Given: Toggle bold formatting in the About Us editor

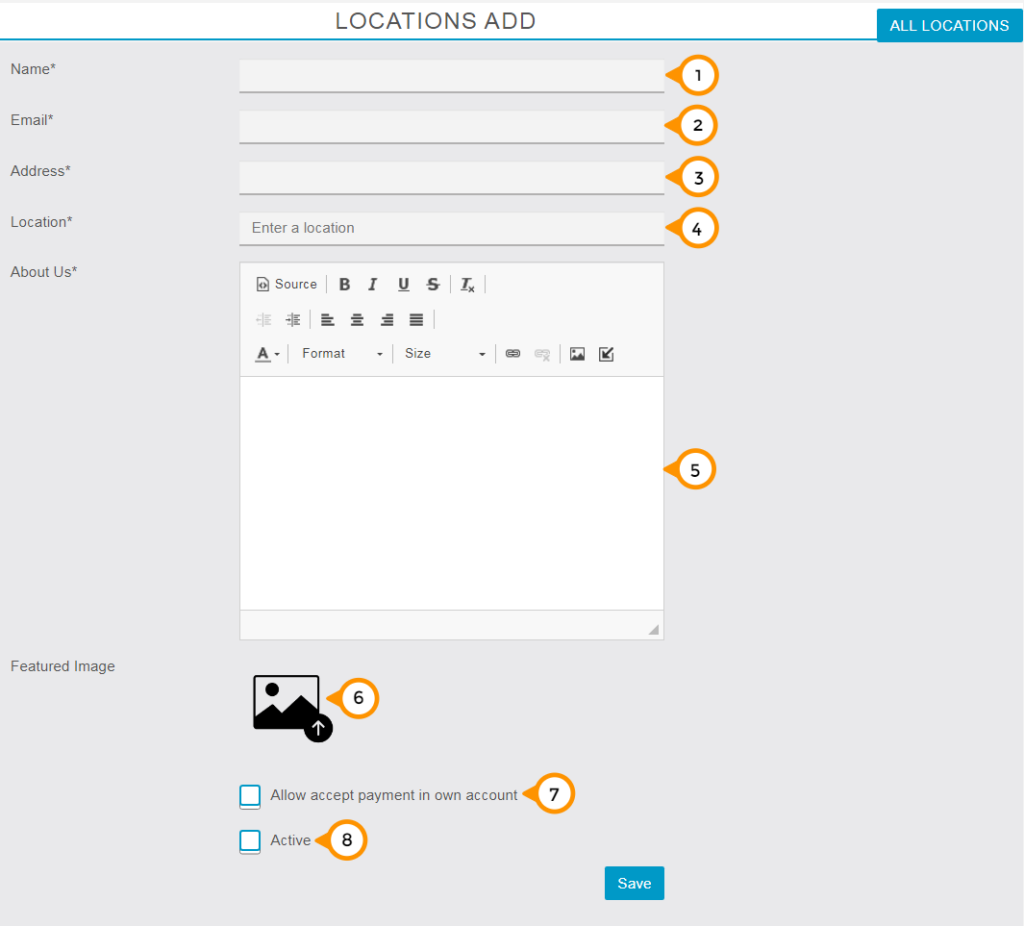Looking at the screenshot, I should point(345,284).
